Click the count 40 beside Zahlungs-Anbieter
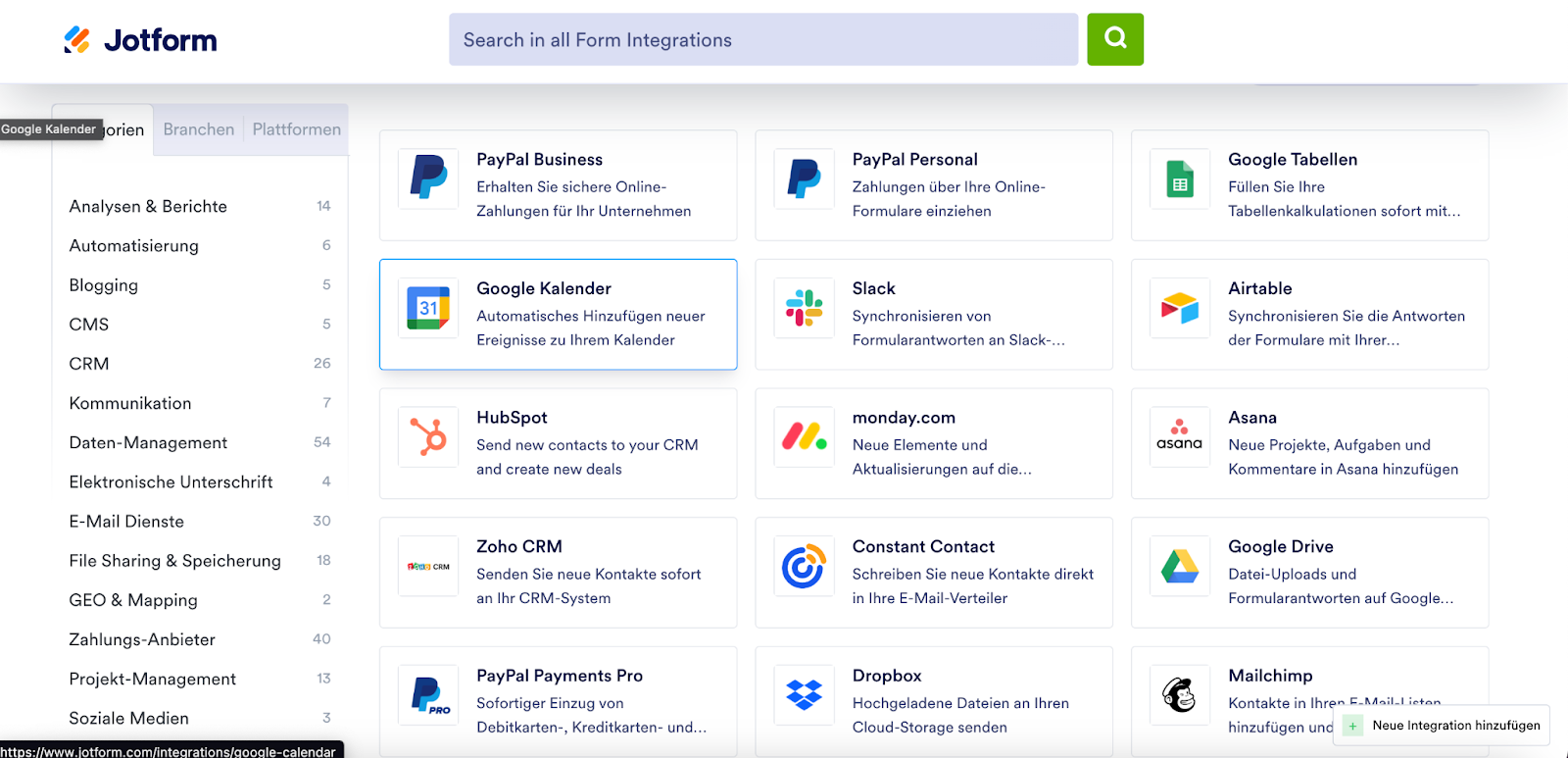 click(321, 639)
